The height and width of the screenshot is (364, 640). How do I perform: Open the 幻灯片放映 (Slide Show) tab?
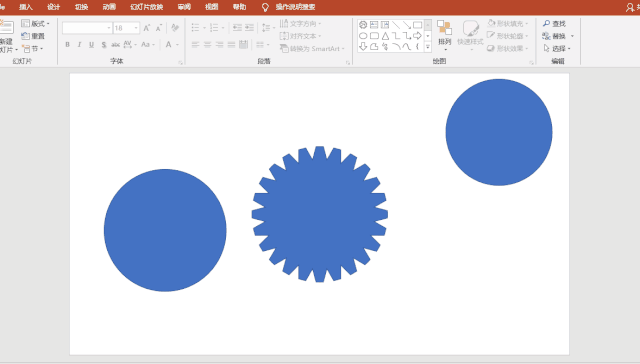pyautogui.click(x=147, y=7)
